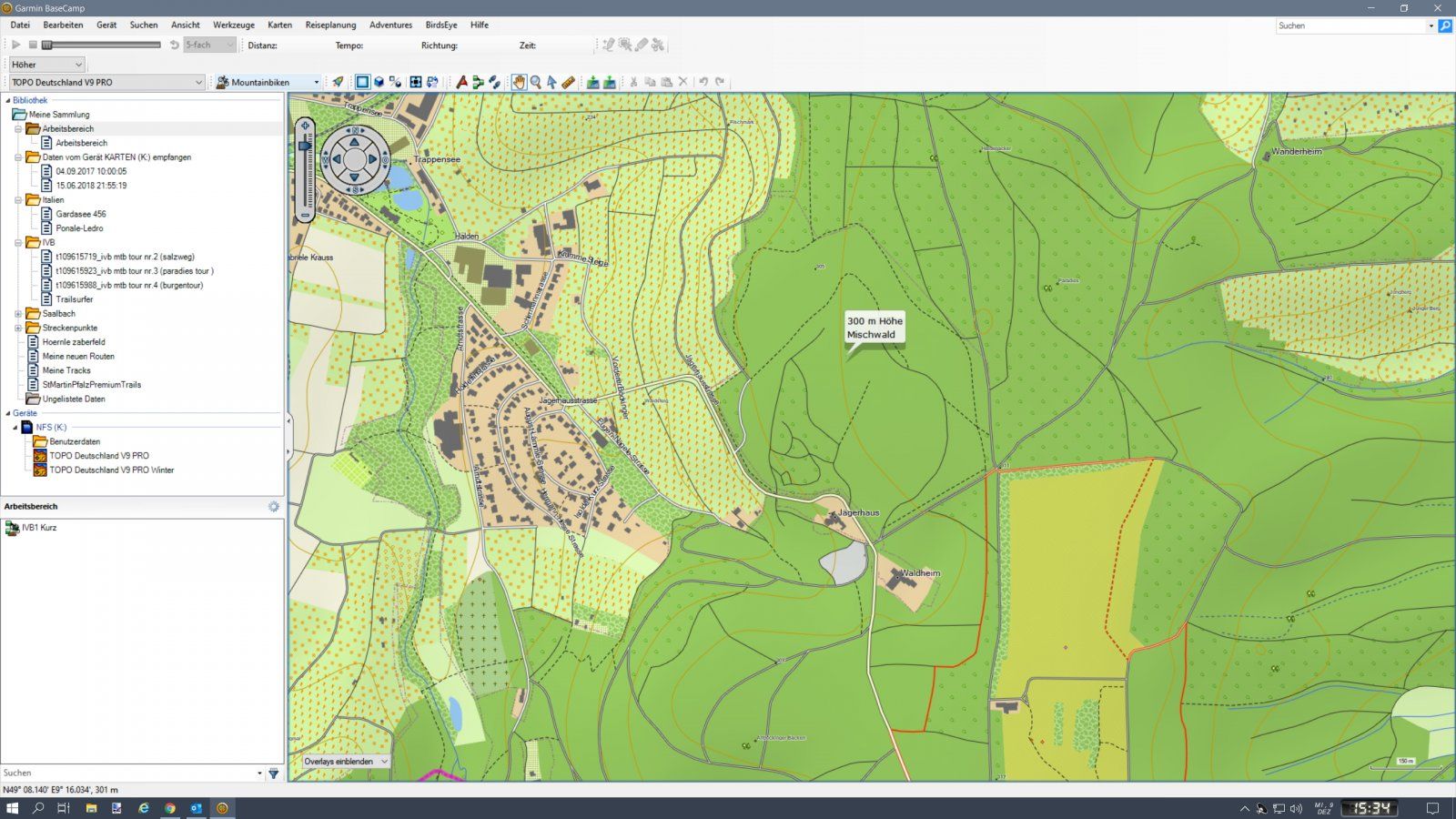
Task: Pan map west with the left arrow
Action: tap(336, 160)
